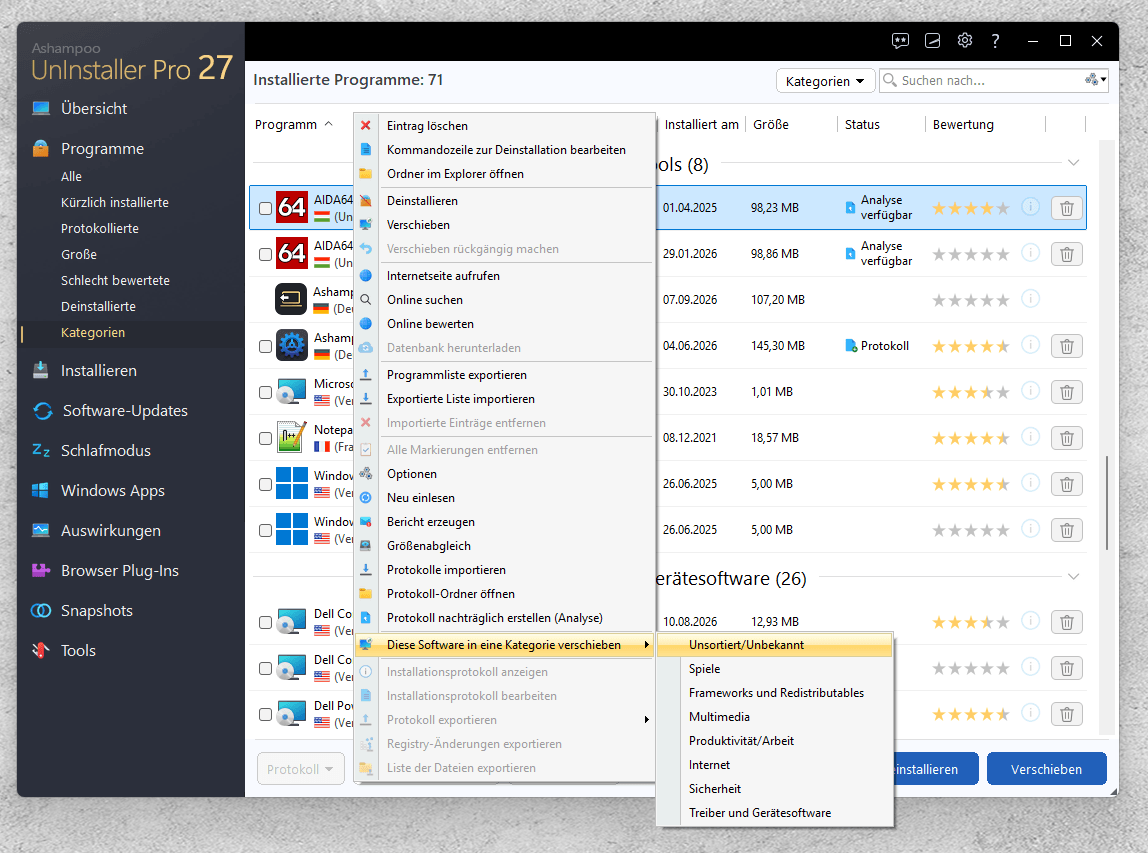Screen dimensions: 1148x853
Task: Check the second AIDA64 row checkbox (29.01.2026)
Action: pyautogui.click(x=265, y=254)
